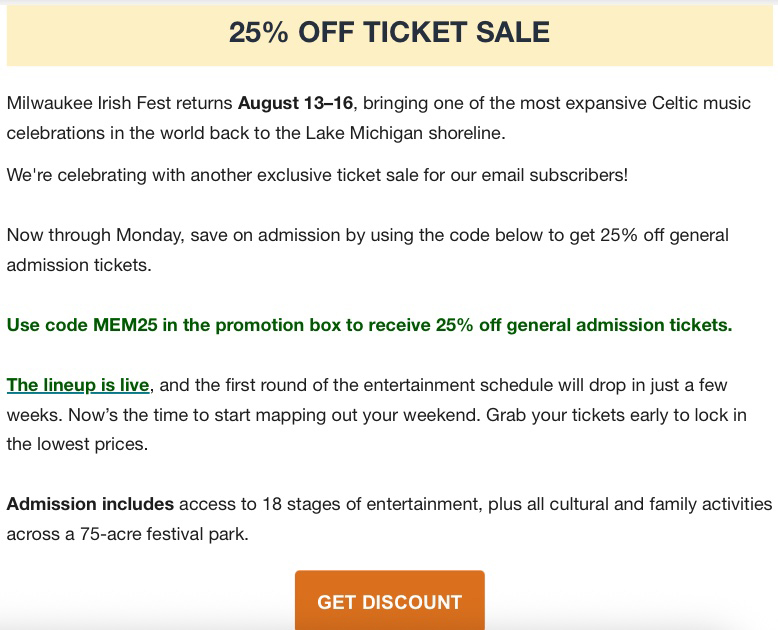Open the 'The lineup is live' link

click(x=78, y=385)
